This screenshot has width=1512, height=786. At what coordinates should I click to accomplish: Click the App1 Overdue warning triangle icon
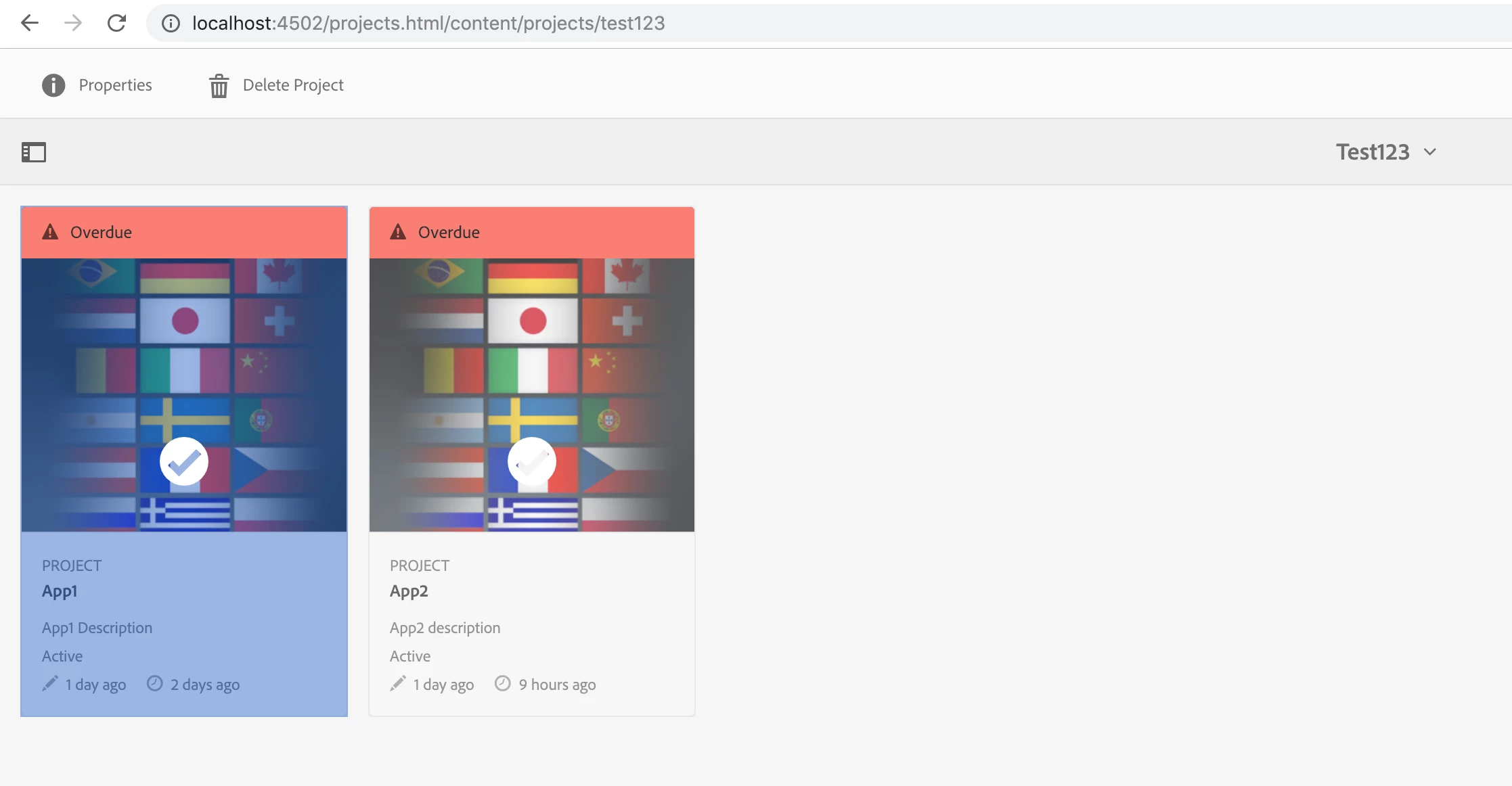pos(50,232)
